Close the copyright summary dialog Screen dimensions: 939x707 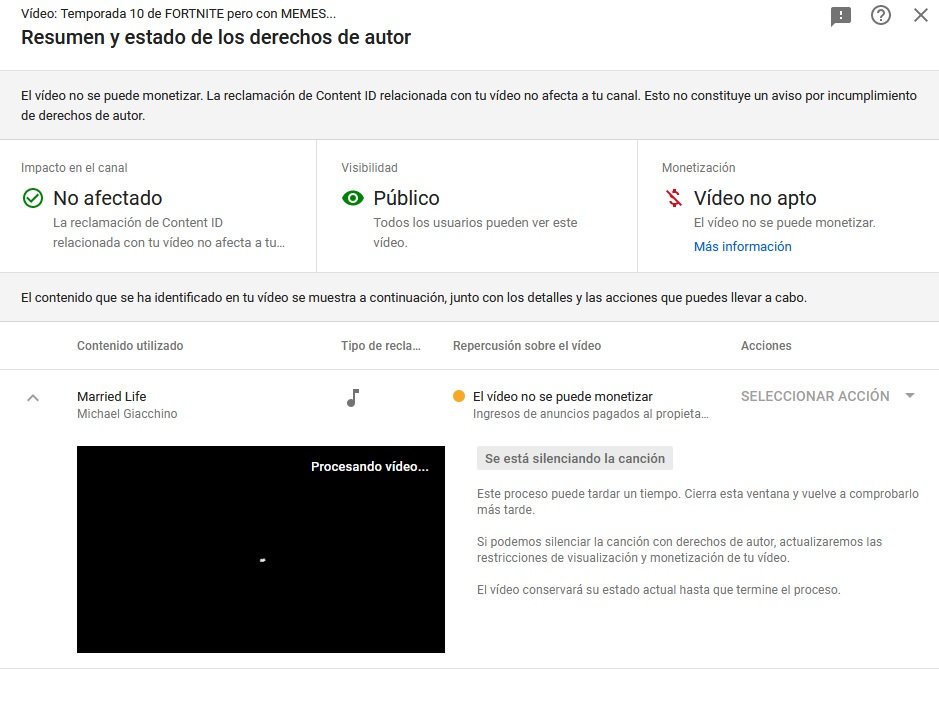click(x=920, y=15)
